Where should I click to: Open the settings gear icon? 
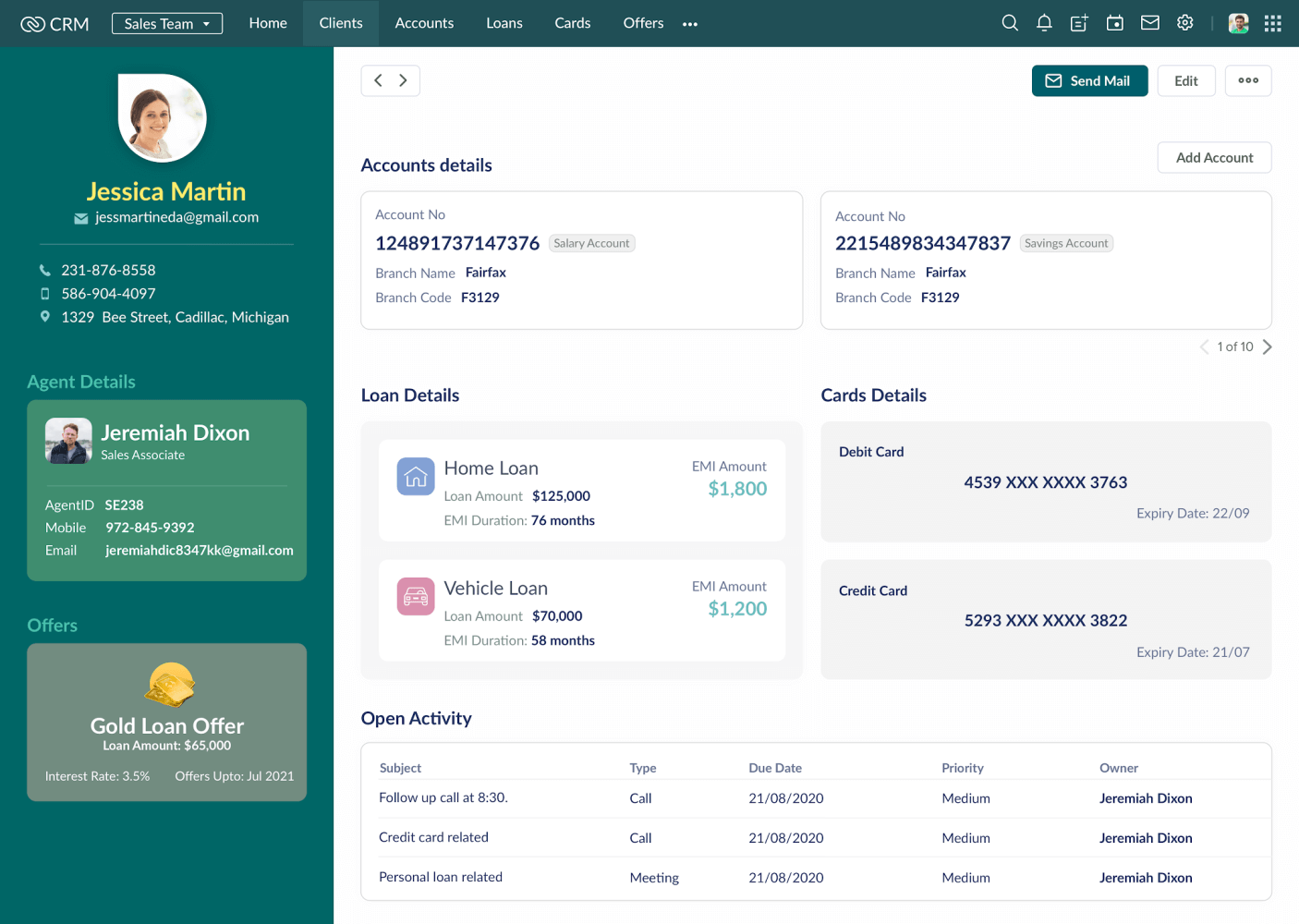(1185, 23)
